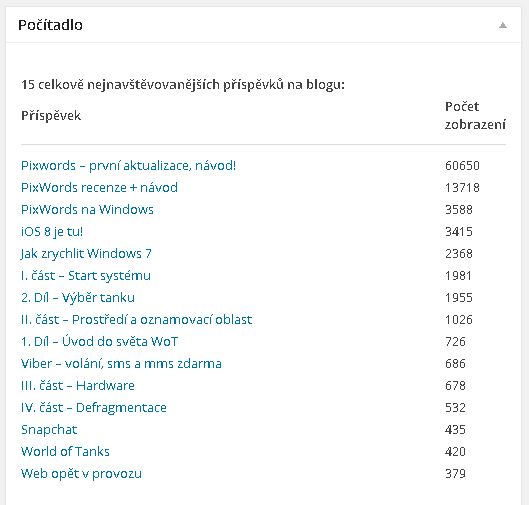Open "Pixwords – první aktualizace, návod!" post
The image size is (529, 505).
129,166
